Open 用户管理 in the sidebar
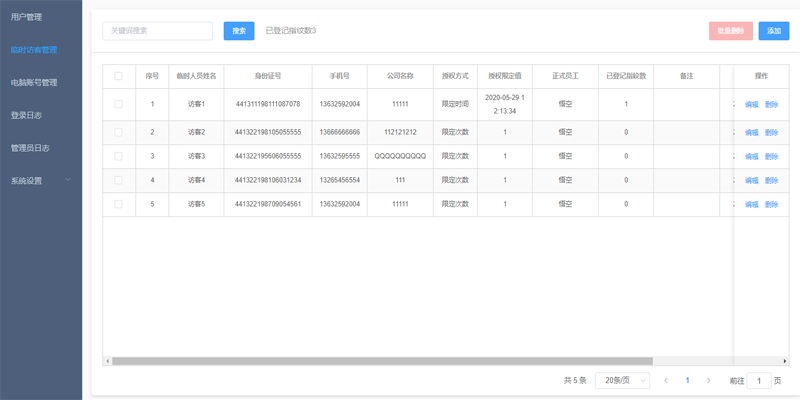 click(x=27, y=16)
